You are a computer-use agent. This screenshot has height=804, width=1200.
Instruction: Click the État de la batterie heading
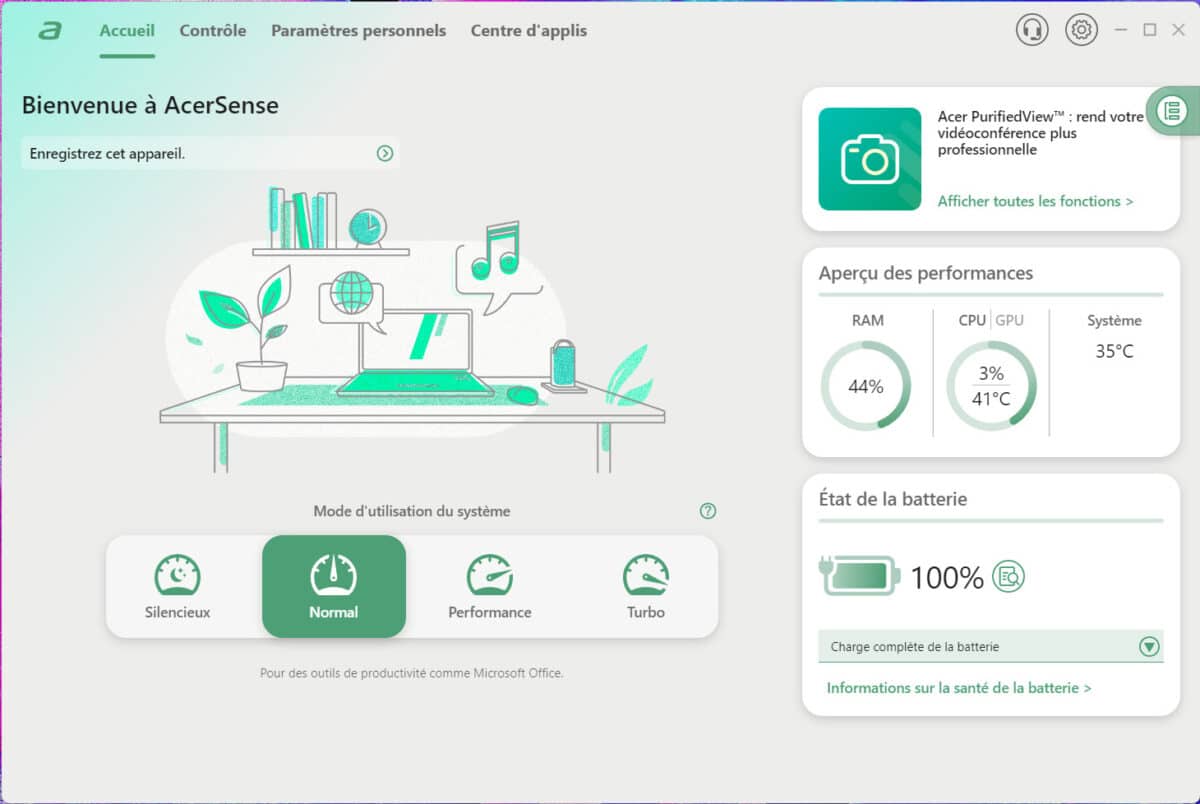click(893, 498)
